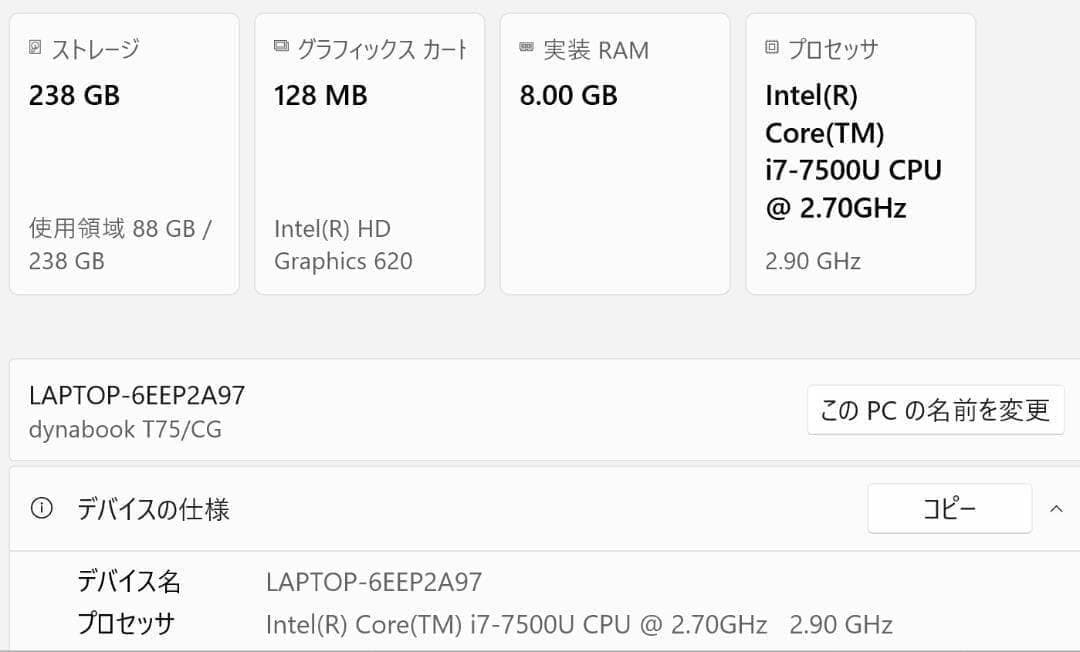
Task: Click the 2.90 GHz clock speed text
Action: click(x=811, y=260)
